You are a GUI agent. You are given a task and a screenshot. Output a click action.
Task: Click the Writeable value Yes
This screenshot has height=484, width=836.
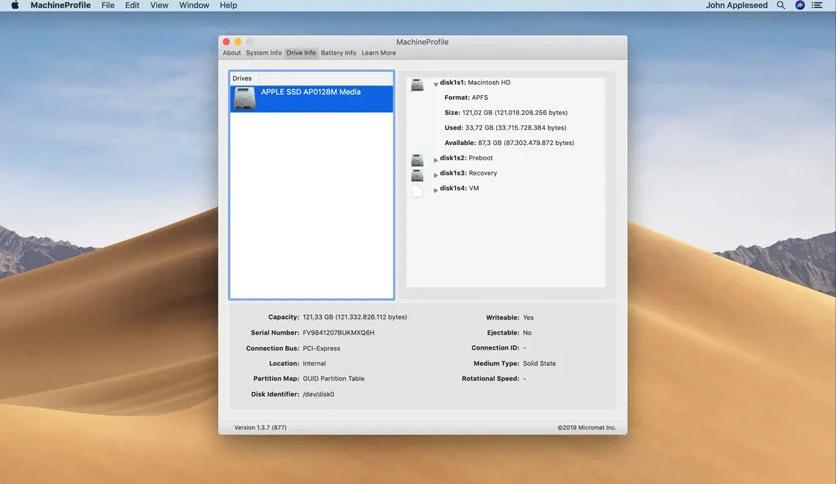pos(528,318)
